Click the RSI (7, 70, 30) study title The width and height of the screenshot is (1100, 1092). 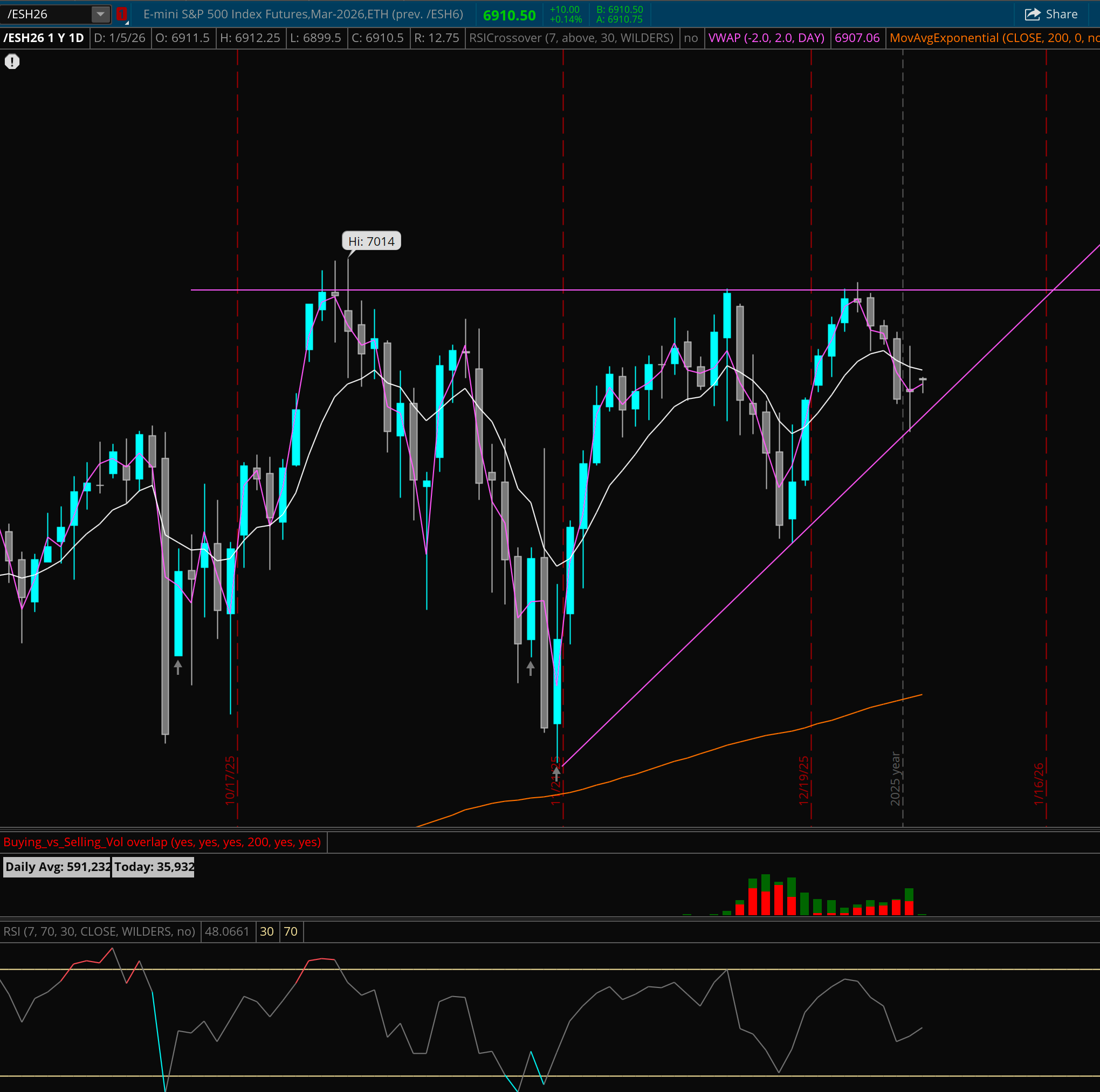point(99,931)
